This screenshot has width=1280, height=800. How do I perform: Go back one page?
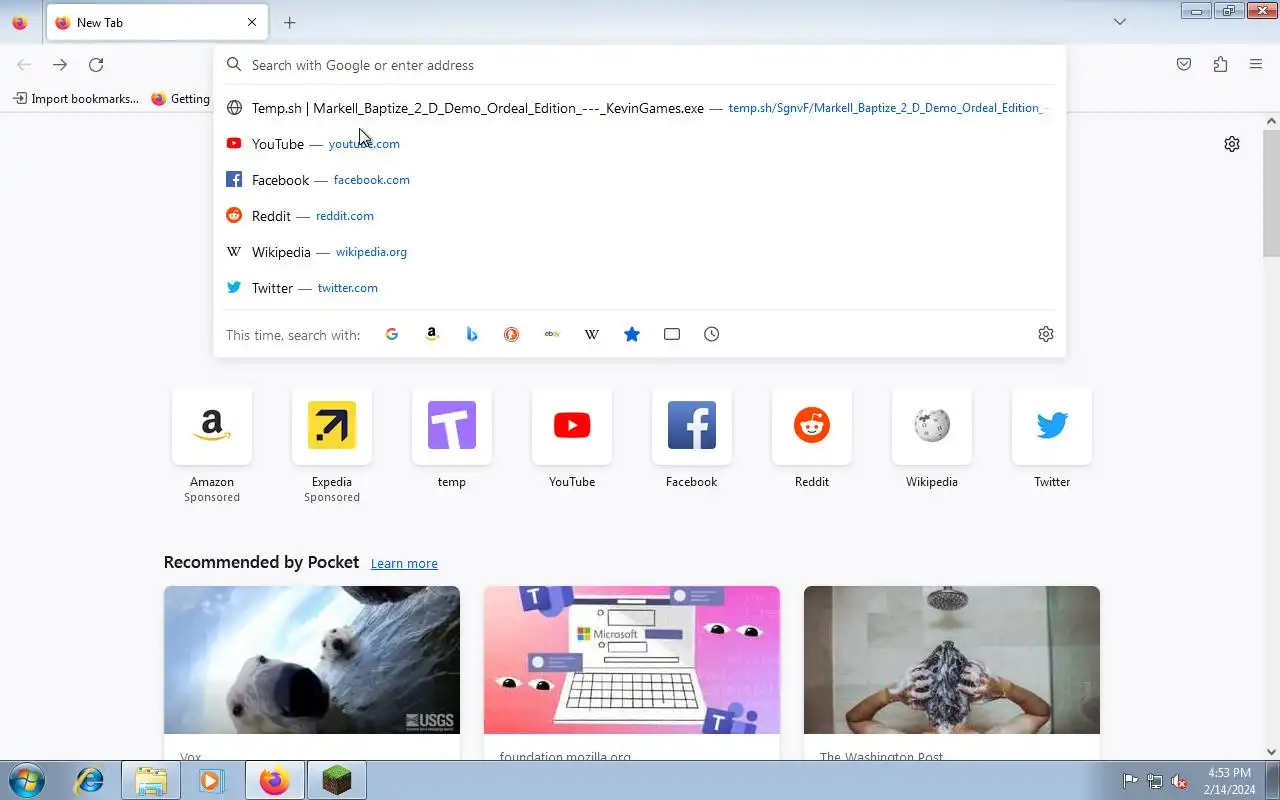point(24,64)
